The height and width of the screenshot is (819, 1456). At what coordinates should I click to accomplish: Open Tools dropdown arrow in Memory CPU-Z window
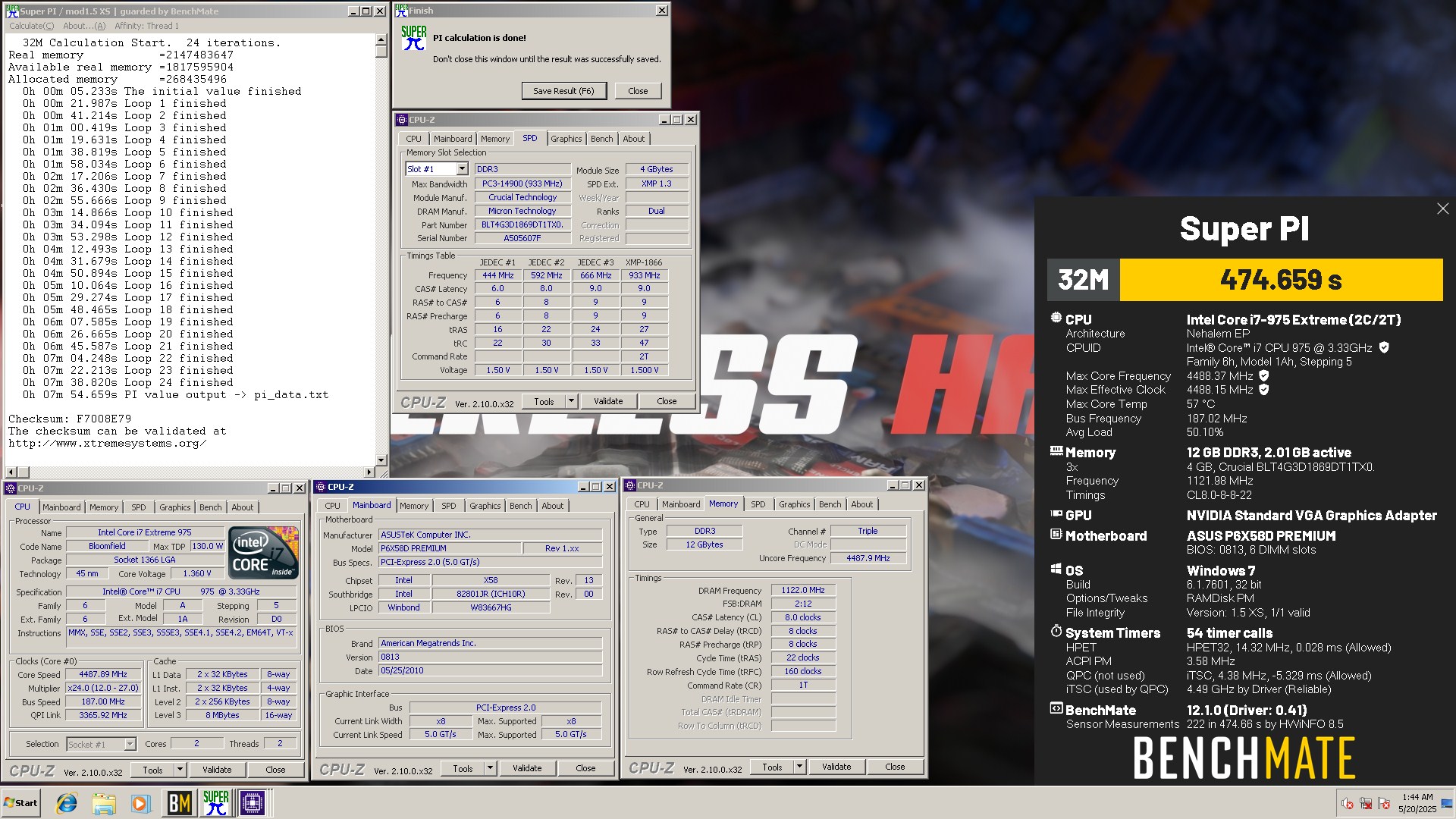pyautogui.click(x=799, y=767)
